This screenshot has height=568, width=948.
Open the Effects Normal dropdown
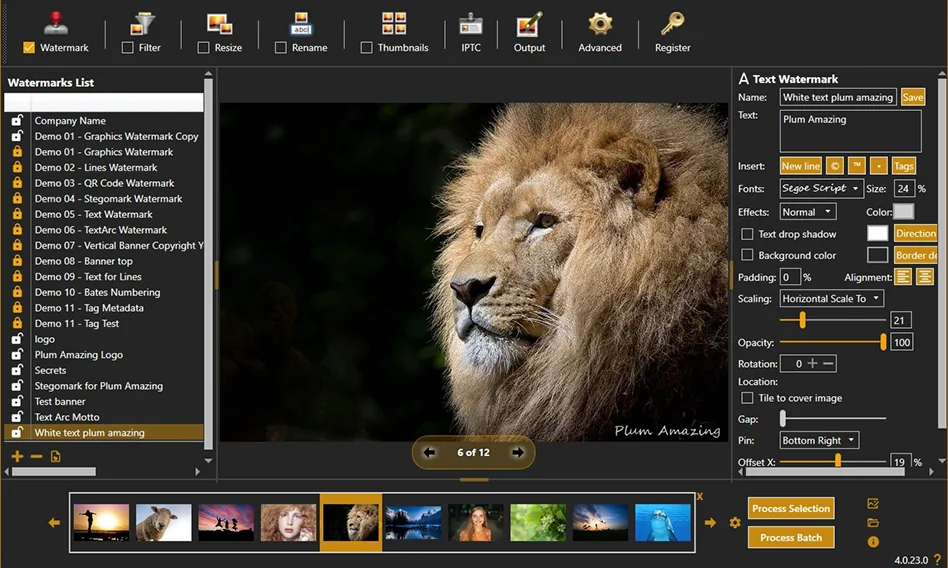pos(807,212)
